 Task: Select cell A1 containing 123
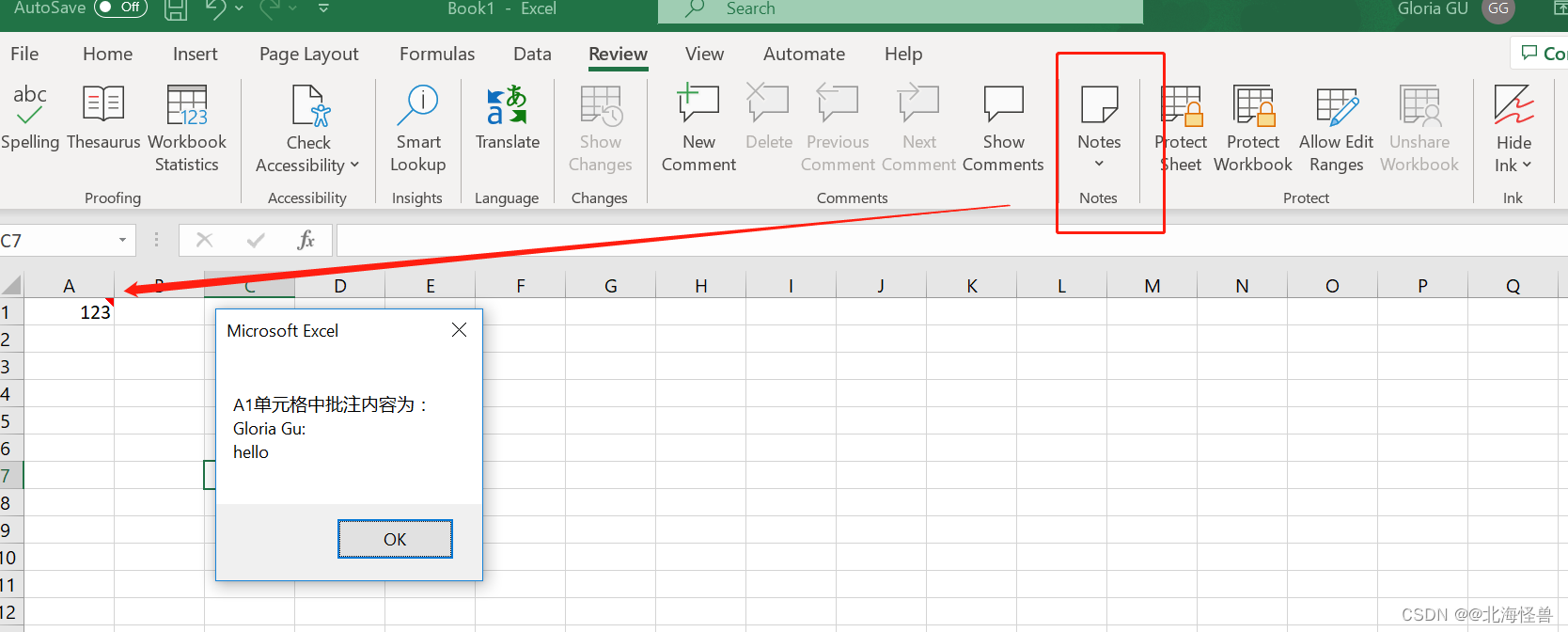point(69,312)
